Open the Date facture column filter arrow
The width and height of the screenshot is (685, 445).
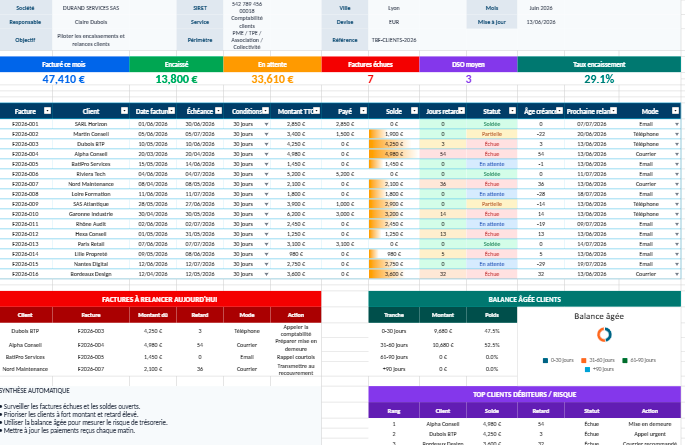click(172, 111)
